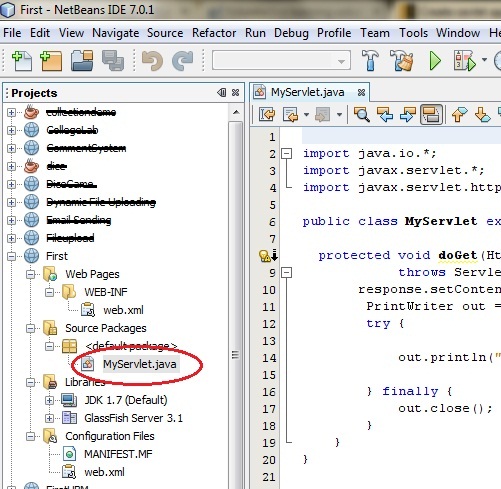Open the View menu

pyautogui.click(x=71, y=33)
